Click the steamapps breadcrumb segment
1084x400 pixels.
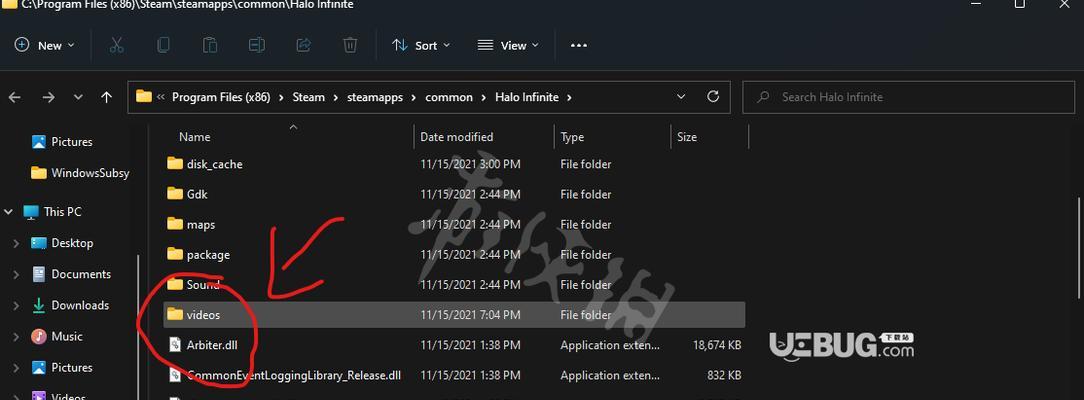coord(375,97)
